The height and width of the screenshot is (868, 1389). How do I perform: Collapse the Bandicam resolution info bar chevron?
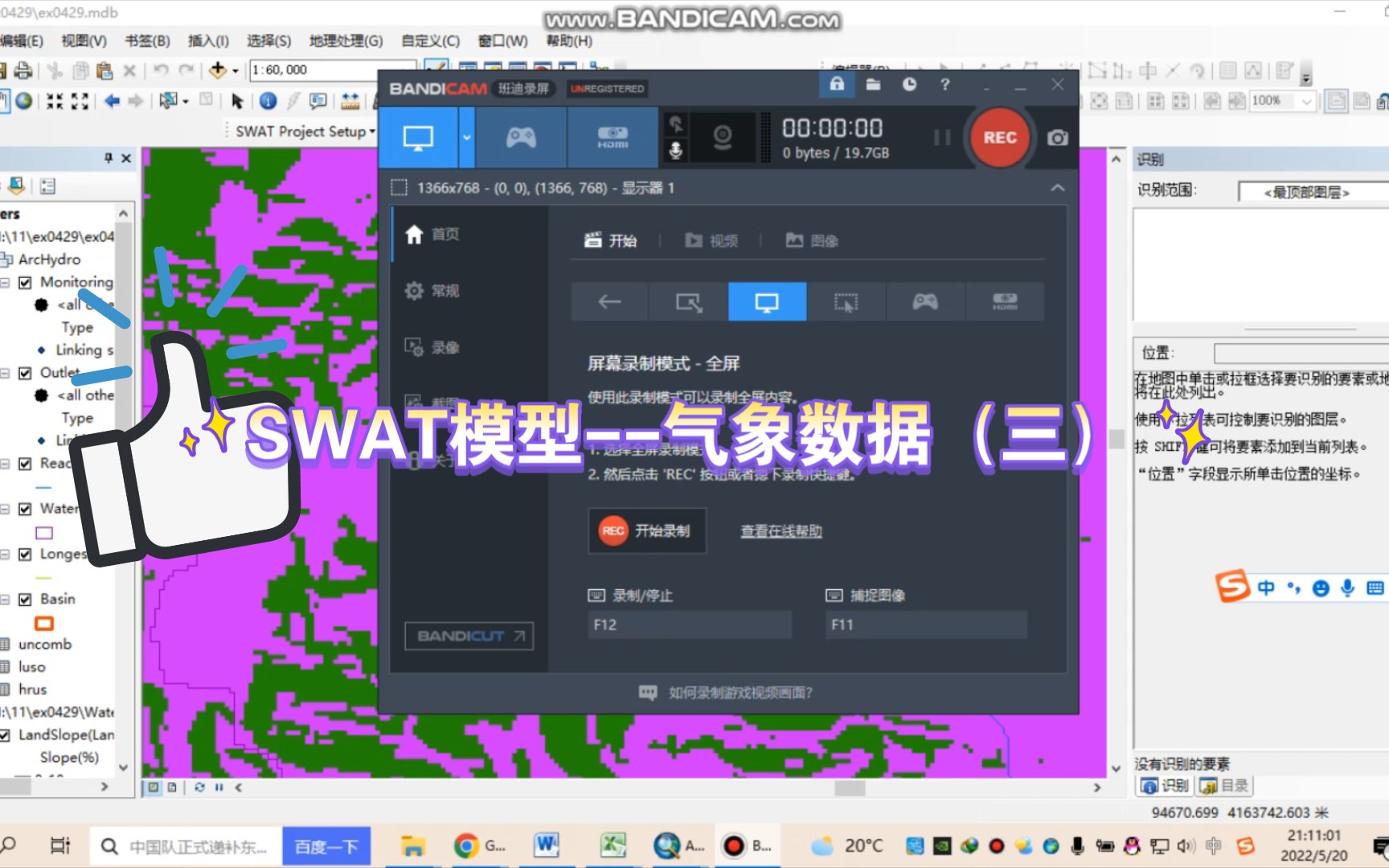click(x=1057, y=188)
